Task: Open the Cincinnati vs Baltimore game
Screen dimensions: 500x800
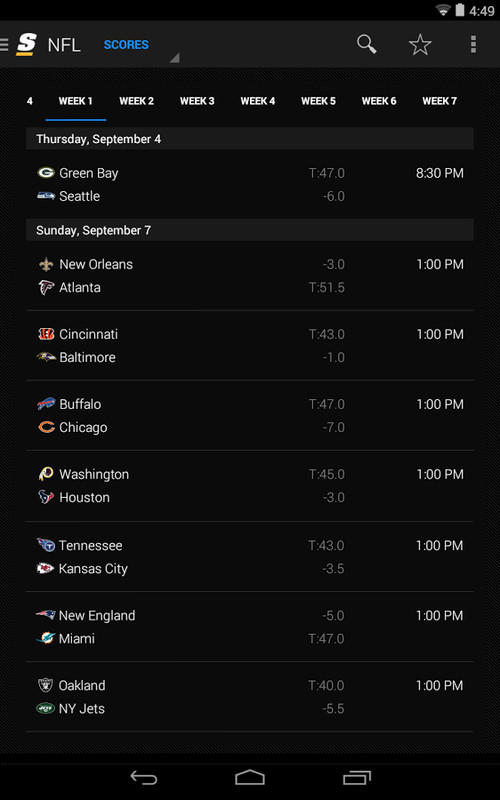Action: click(250, 345)
